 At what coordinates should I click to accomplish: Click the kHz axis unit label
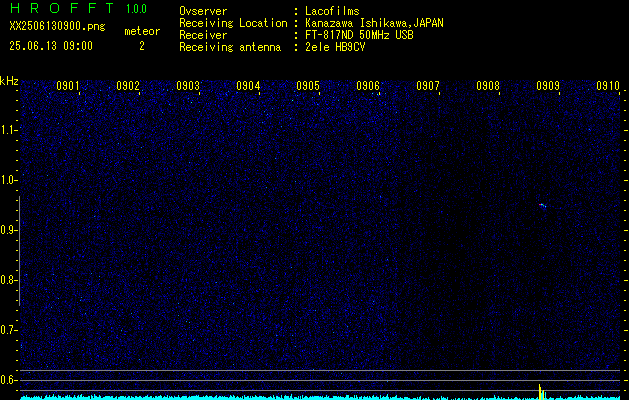coord(9,81)
